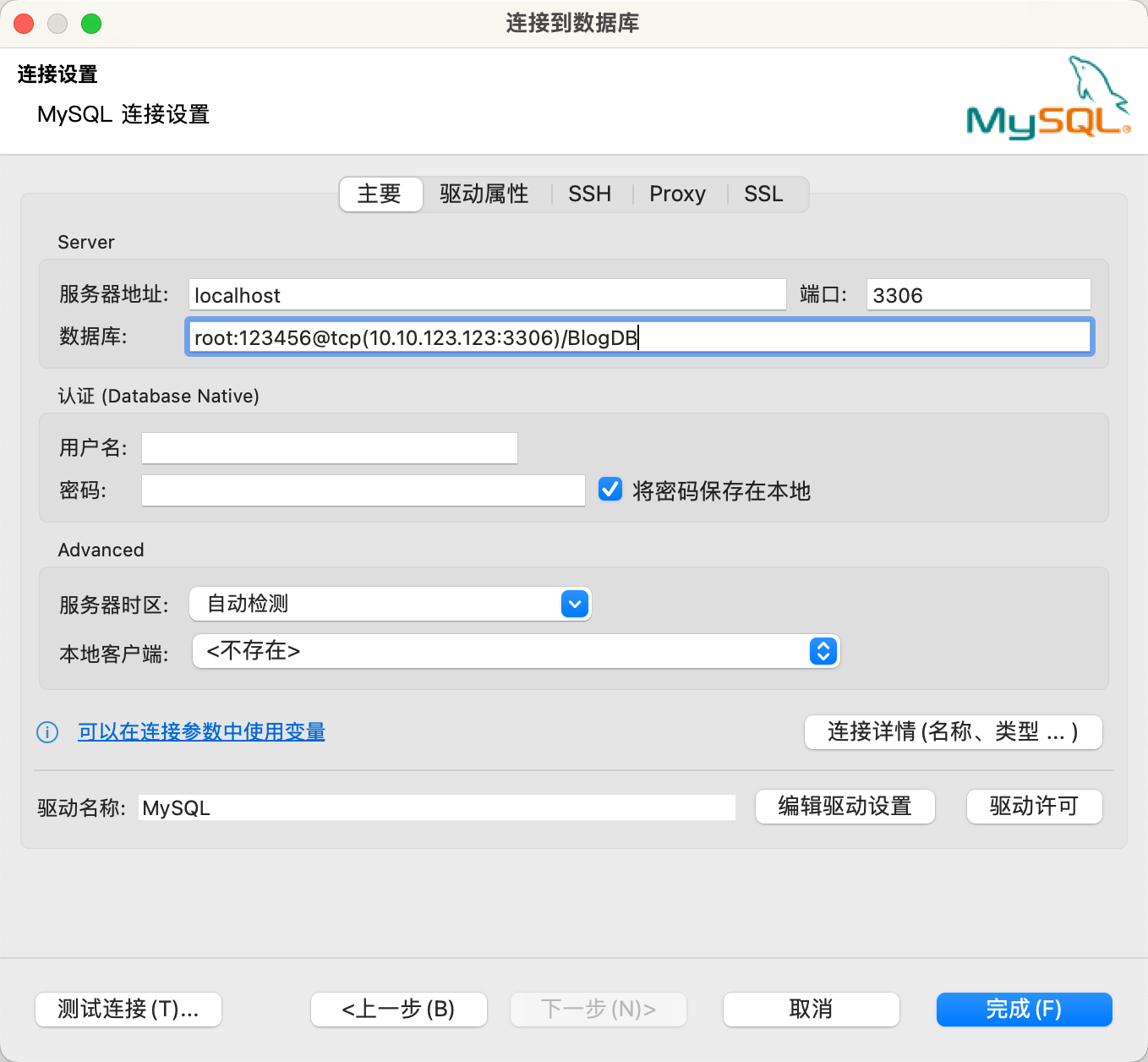
Task: Click the 驱动许可 button
Action: point(1035,806)
